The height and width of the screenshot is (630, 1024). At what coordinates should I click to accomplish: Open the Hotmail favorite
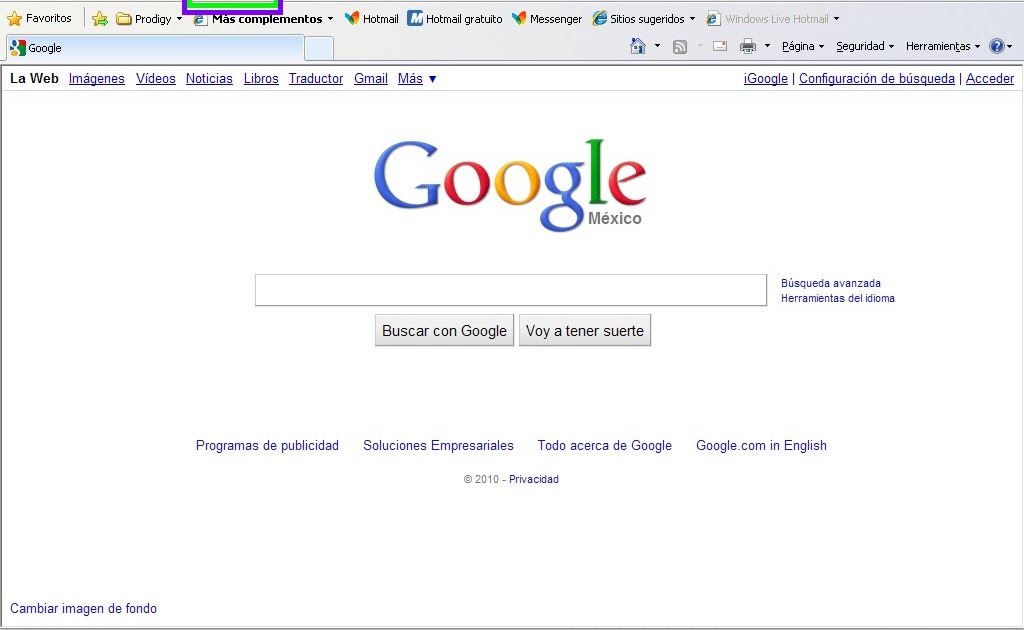coord(372,19)
